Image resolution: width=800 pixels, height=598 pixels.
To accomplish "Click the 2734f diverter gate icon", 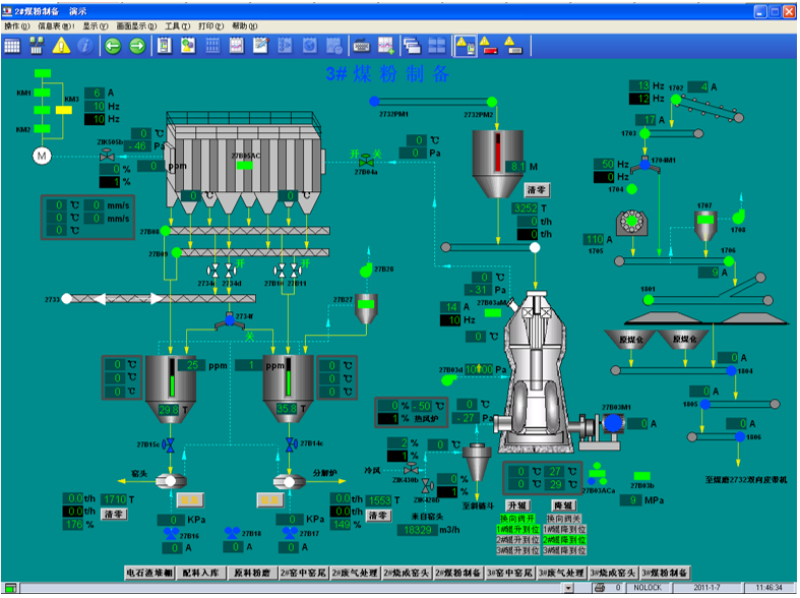I will [x=230, y=322].
